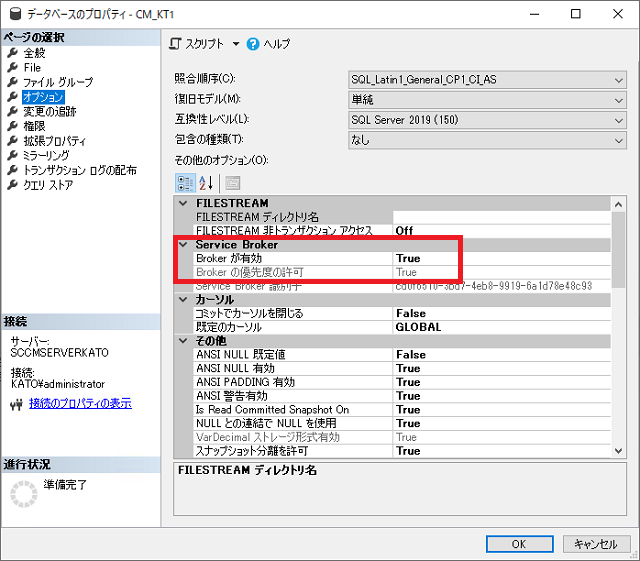The width and height of the screenshot is (640, 561).
Task: Collapse the カーソル section
Action: 182,299
